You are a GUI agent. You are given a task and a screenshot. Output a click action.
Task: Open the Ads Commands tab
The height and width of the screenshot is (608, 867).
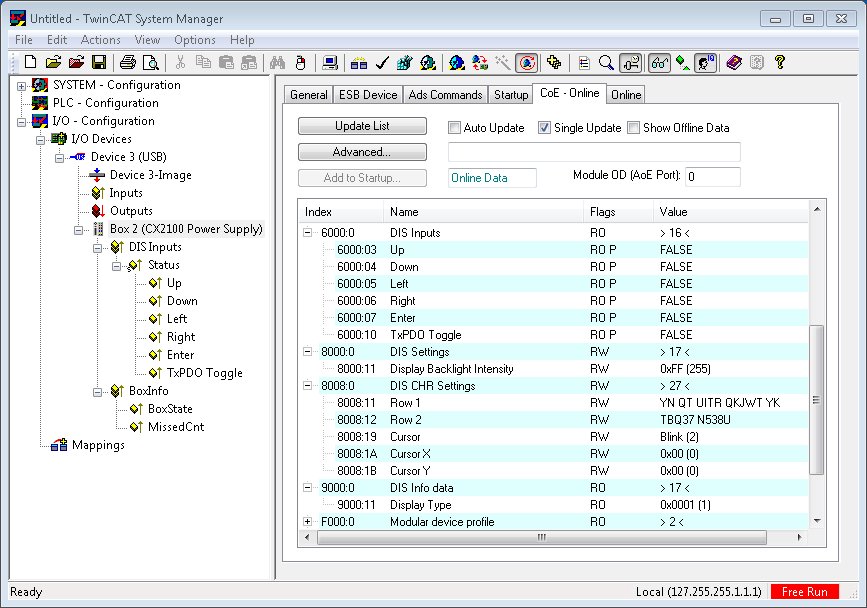point(445,95)
